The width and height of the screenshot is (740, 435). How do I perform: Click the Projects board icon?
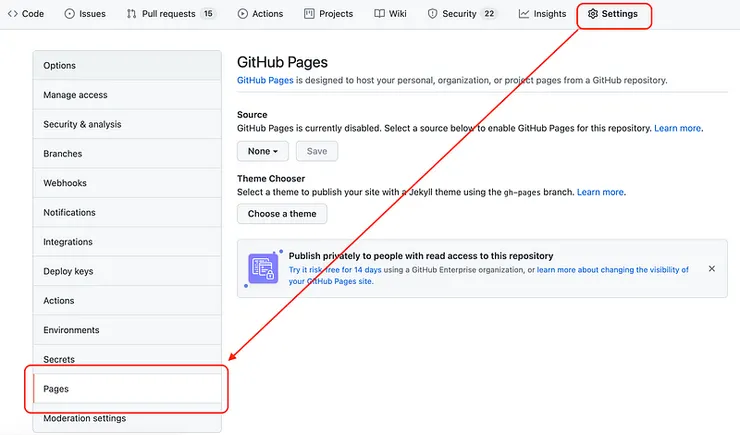(309, 14)
